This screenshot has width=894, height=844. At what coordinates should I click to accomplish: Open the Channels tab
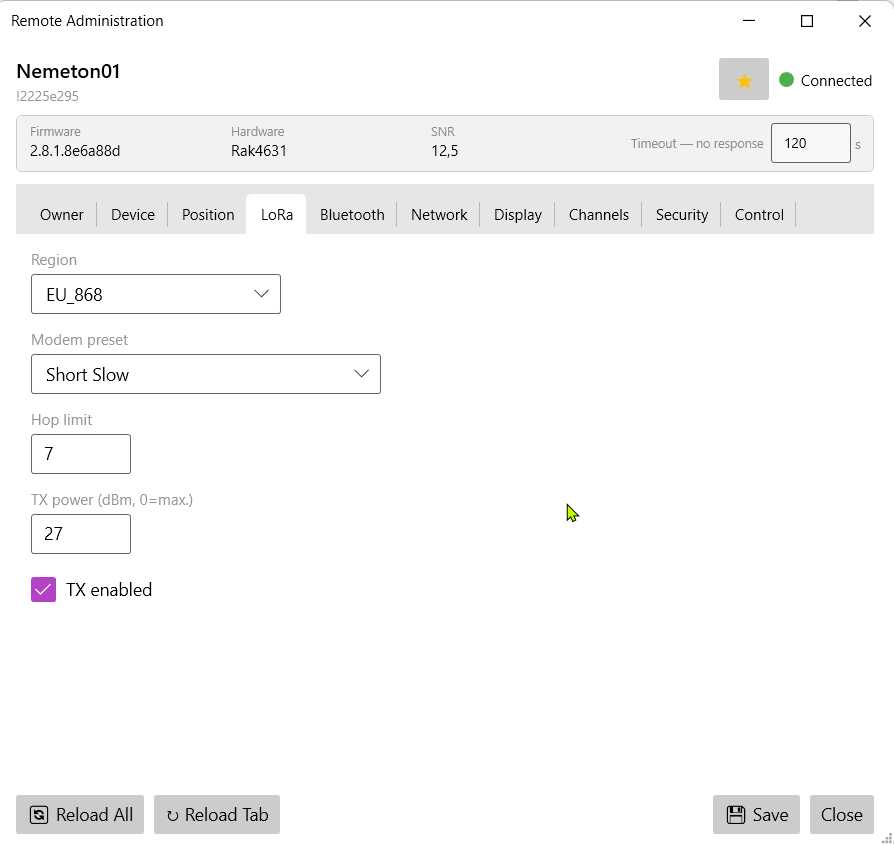click(599, 214)
